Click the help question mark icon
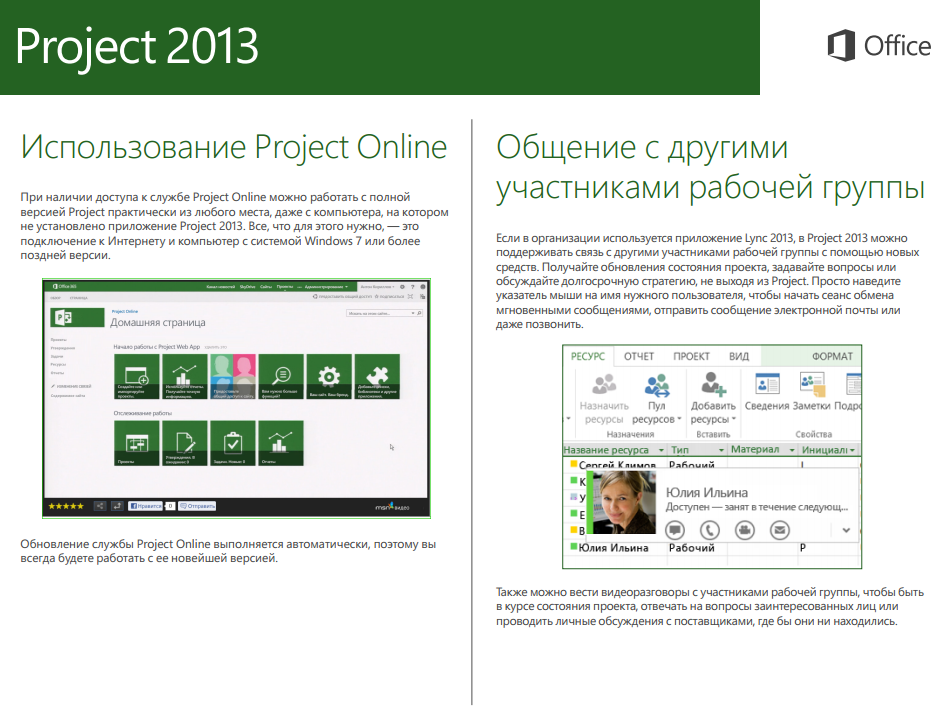This screenshot has width=950, height=717. pos(413,287)
